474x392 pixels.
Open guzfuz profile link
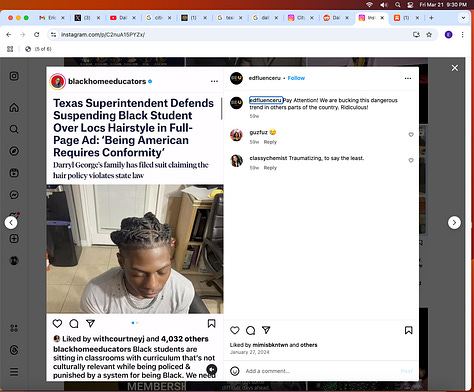pyautogui.click(x=258, y=132)
